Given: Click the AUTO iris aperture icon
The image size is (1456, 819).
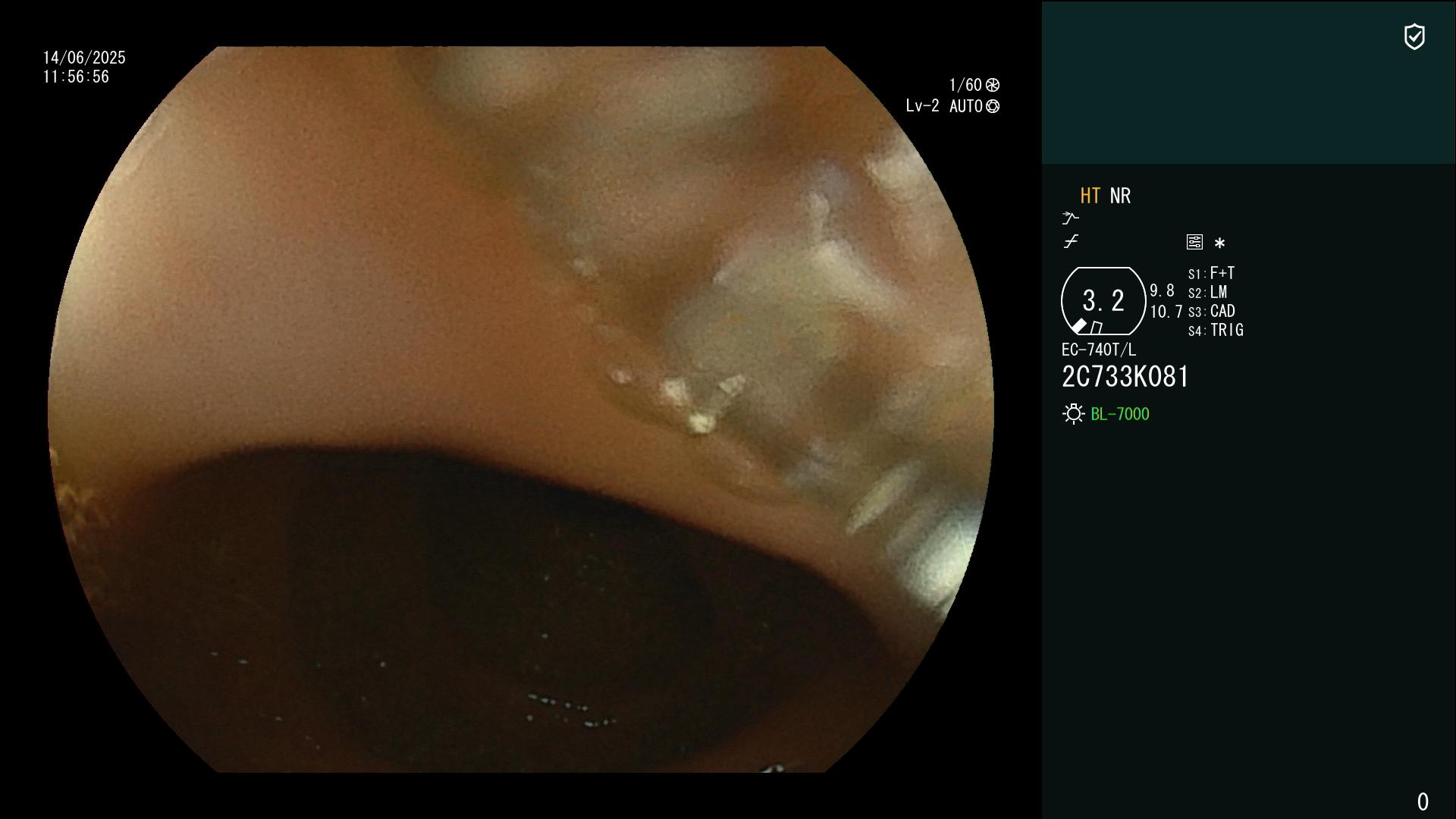Looking at the screenshot, I should coord(993,106).
